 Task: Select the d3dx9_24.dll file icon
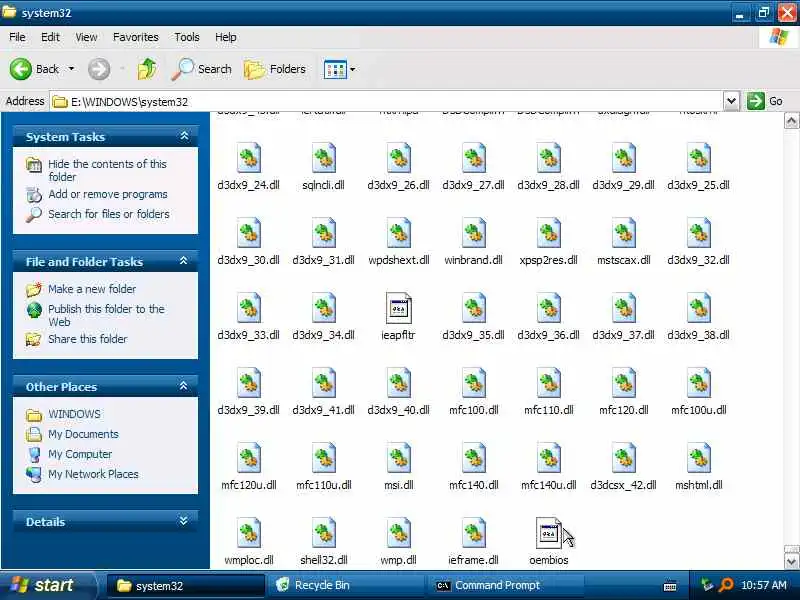pyautogui.click(x=249, y=158)
